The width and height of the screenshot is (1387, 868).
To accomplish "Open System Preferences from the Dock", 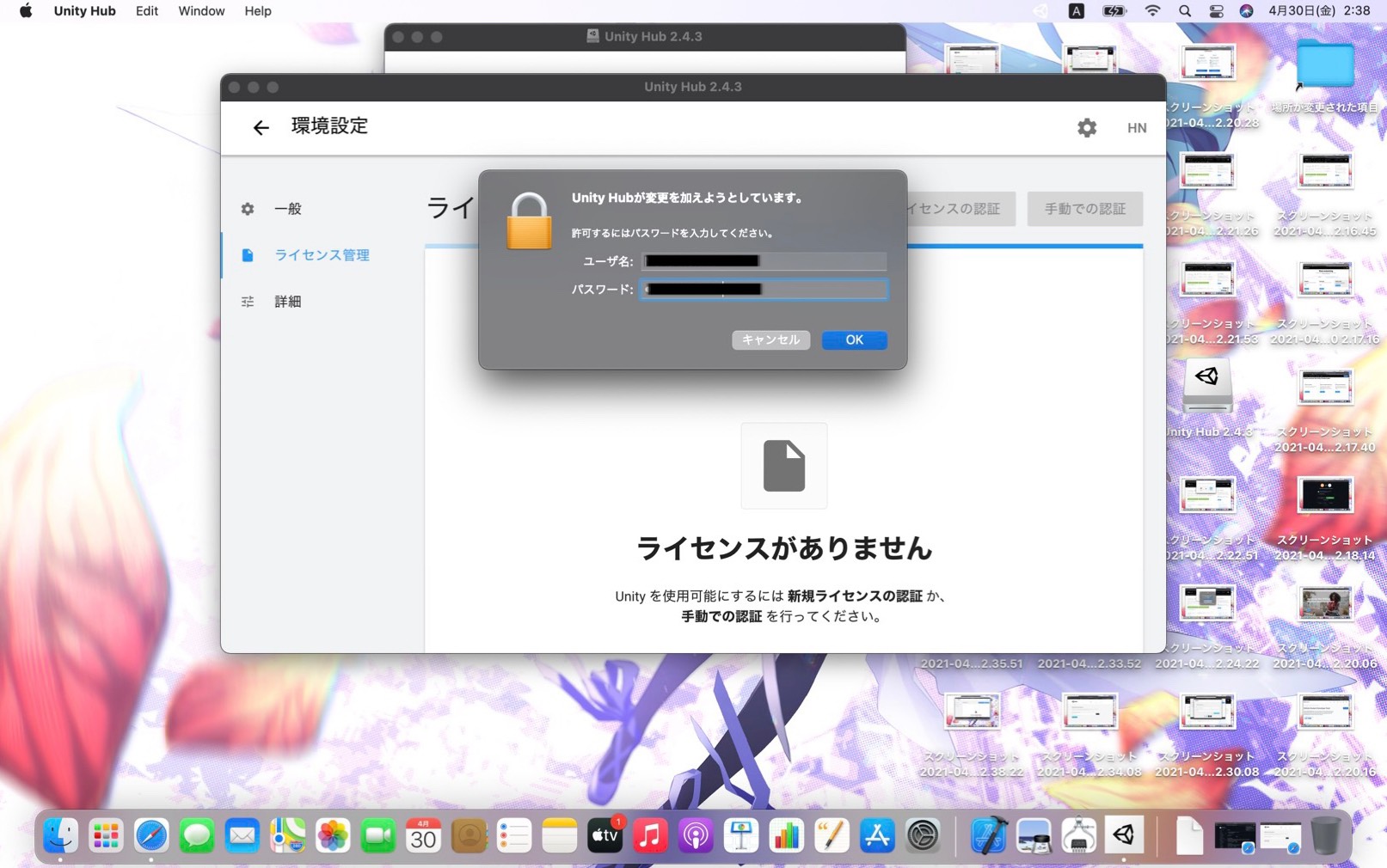I will [923, 834].
